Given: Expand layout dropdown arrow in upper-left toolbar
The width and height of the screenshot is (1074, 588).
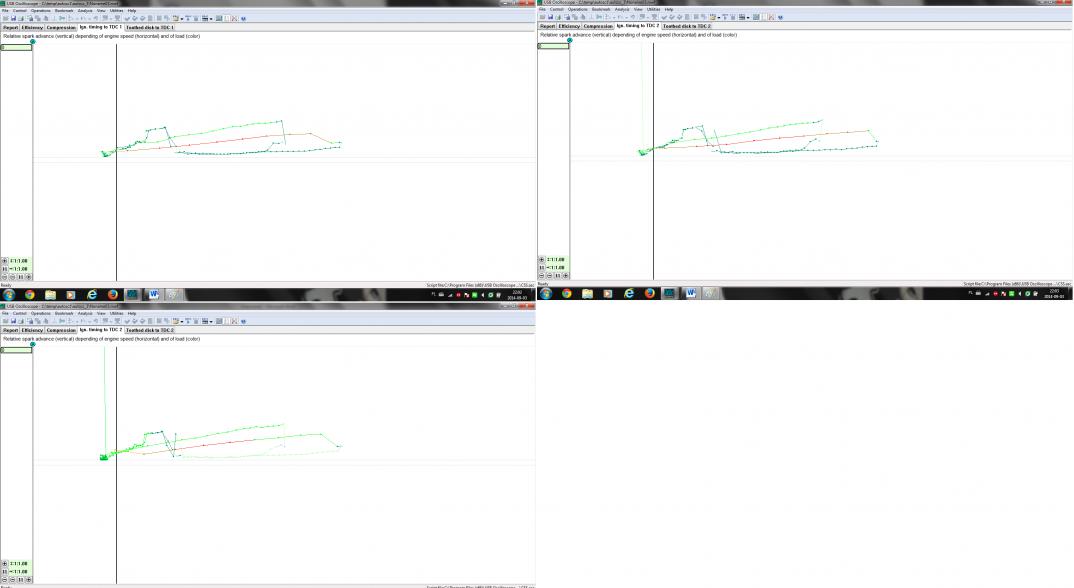Looking at the screenshot, I should [211, 19].
